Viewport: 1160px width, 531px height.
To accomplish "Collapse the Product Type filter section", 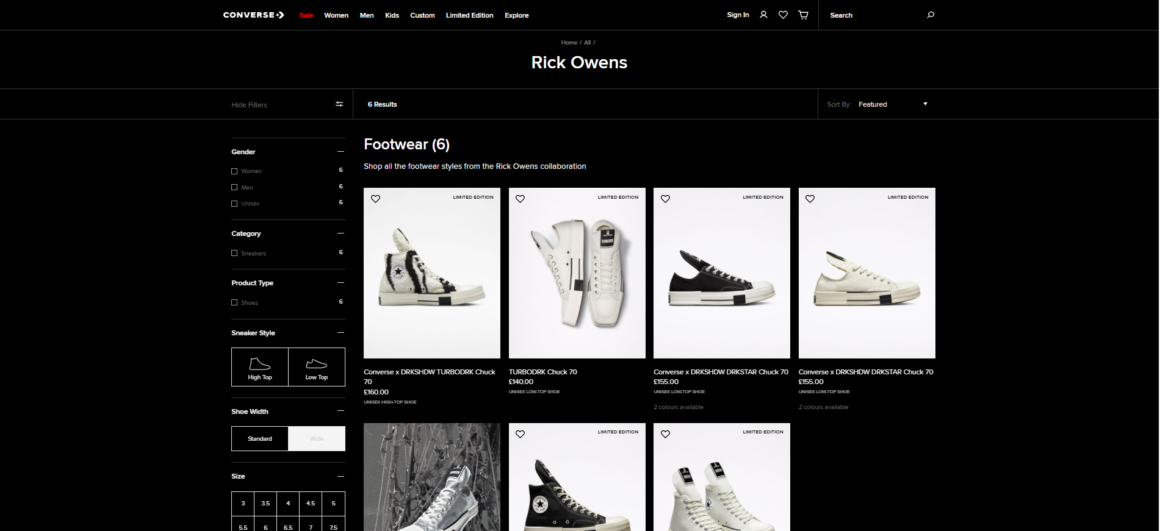I will pos(340,283).
